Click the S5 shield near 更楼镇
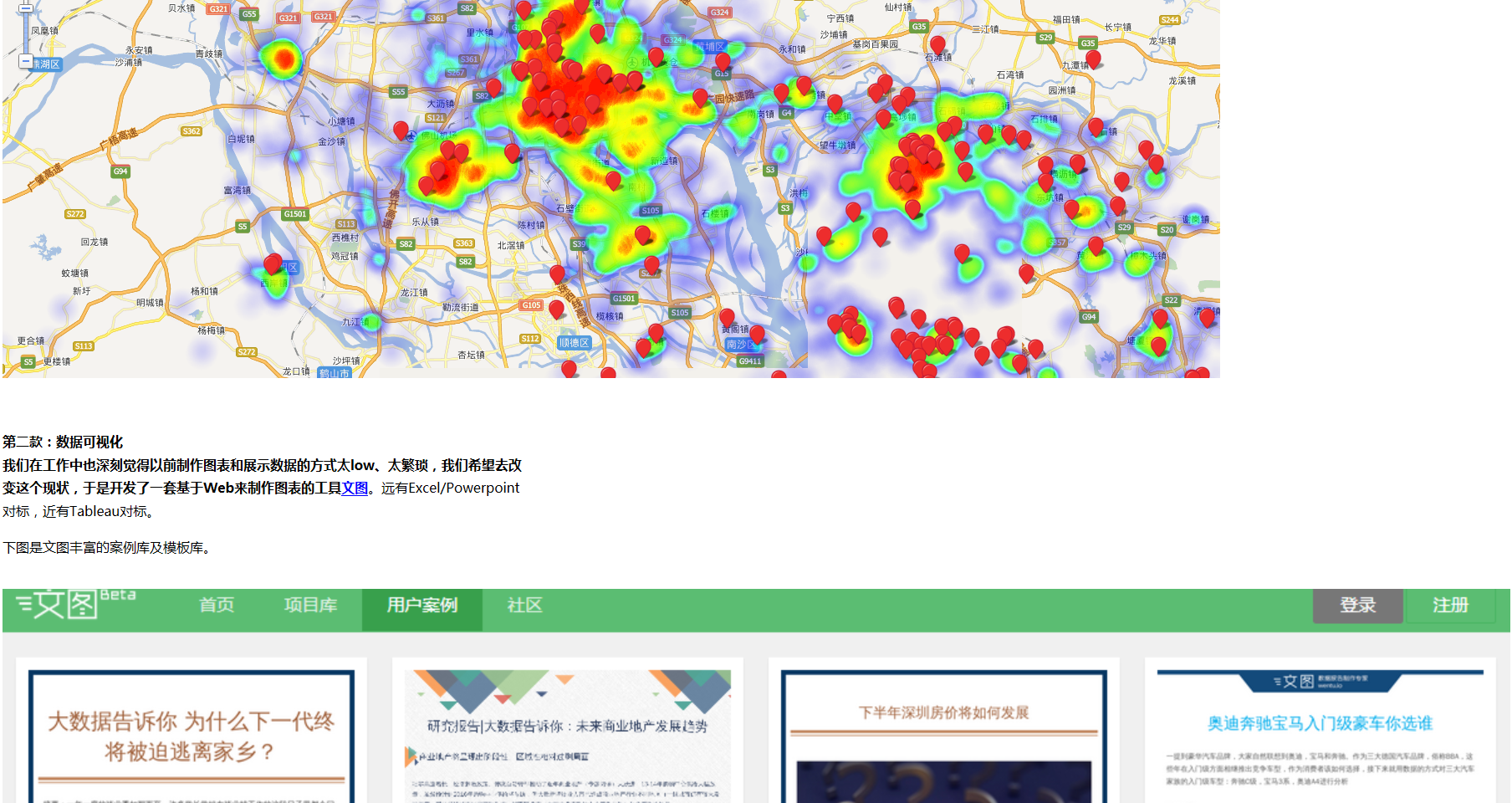Image resolution: width=1512 pixels, height=803 pixels. [28, 362]
